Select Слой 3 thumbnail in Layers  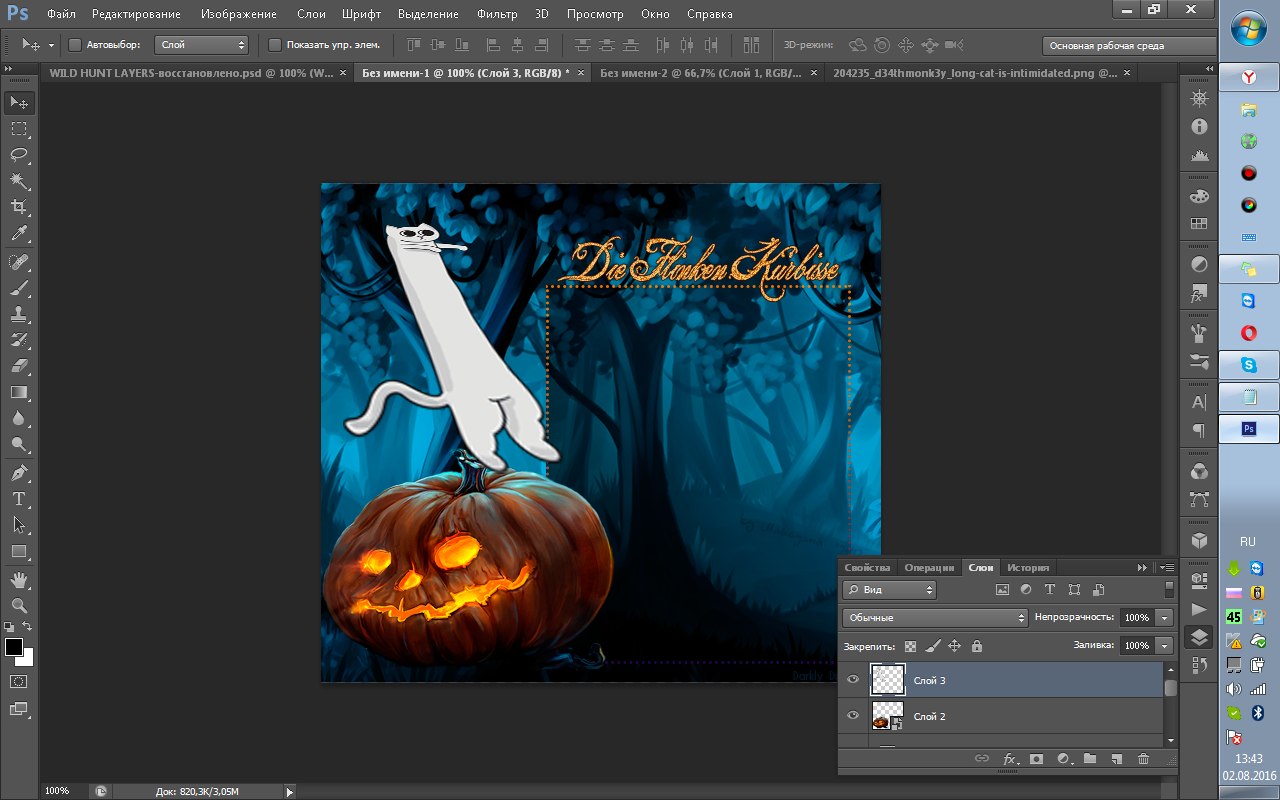888,680
